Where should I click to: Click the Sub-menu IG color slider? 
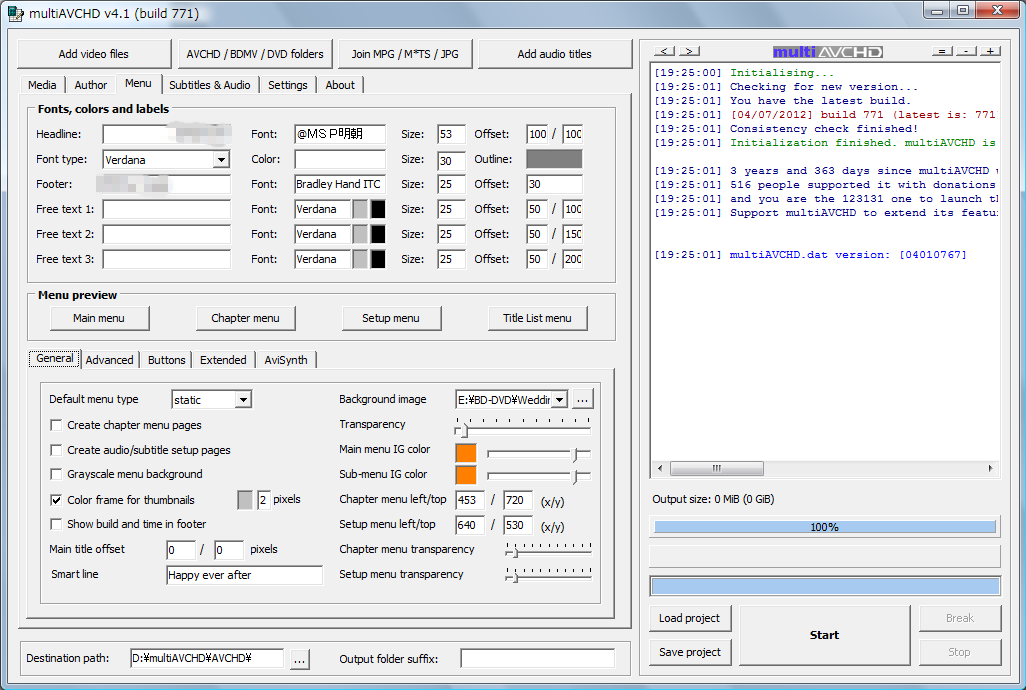(539, 475)
